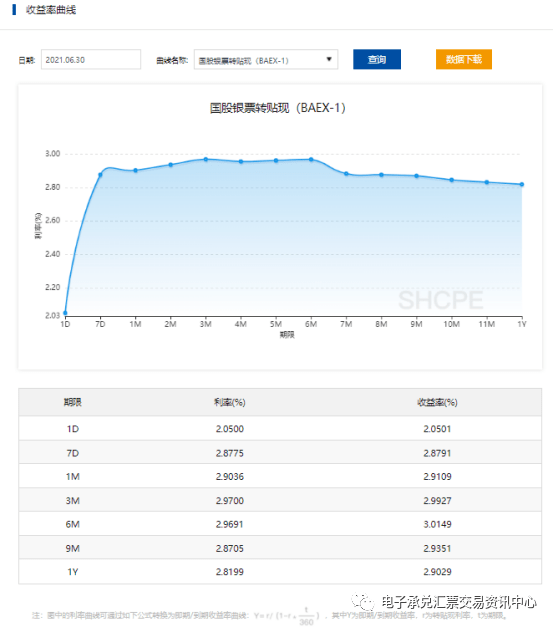This screenshot has width=554, height=627.
Task: Click yield value 2.9029
Action: pyautogui.click(x=438, y=572)
